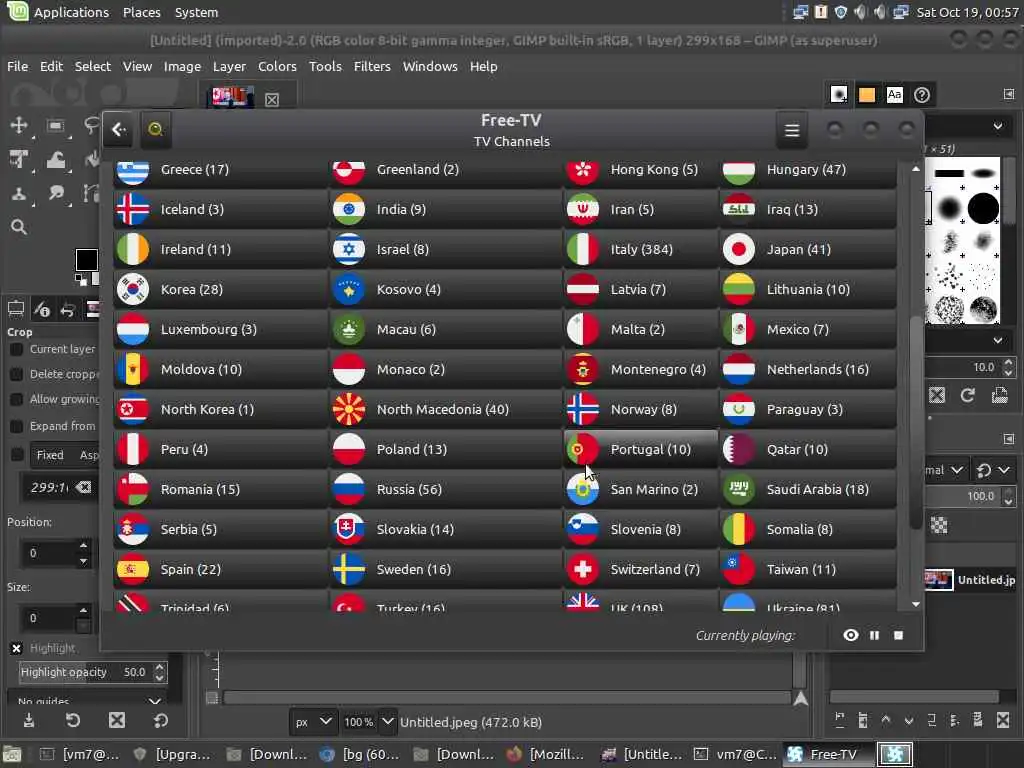Clear the 299:1 aspect ratio field
Viewport: 1024px width, 768px height.
[x=84, y=487]
